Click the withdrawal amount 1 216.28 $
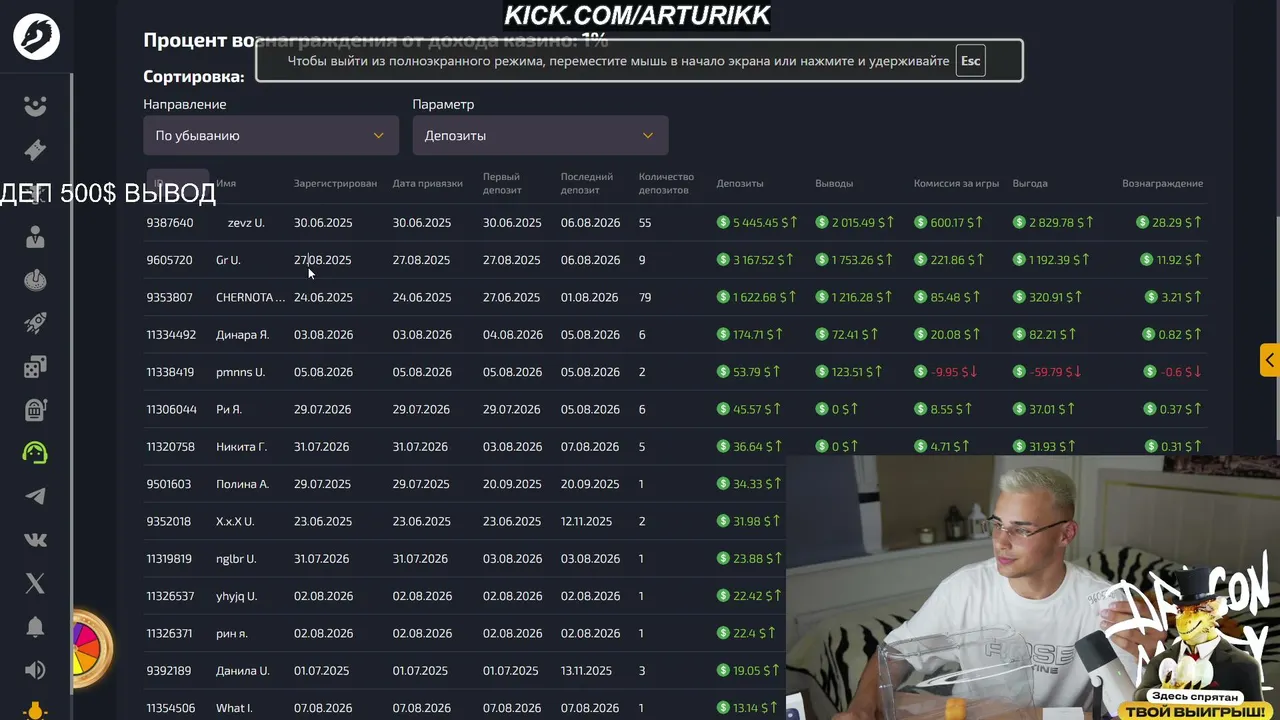The image size is (1280, 720). click(855, 298)
